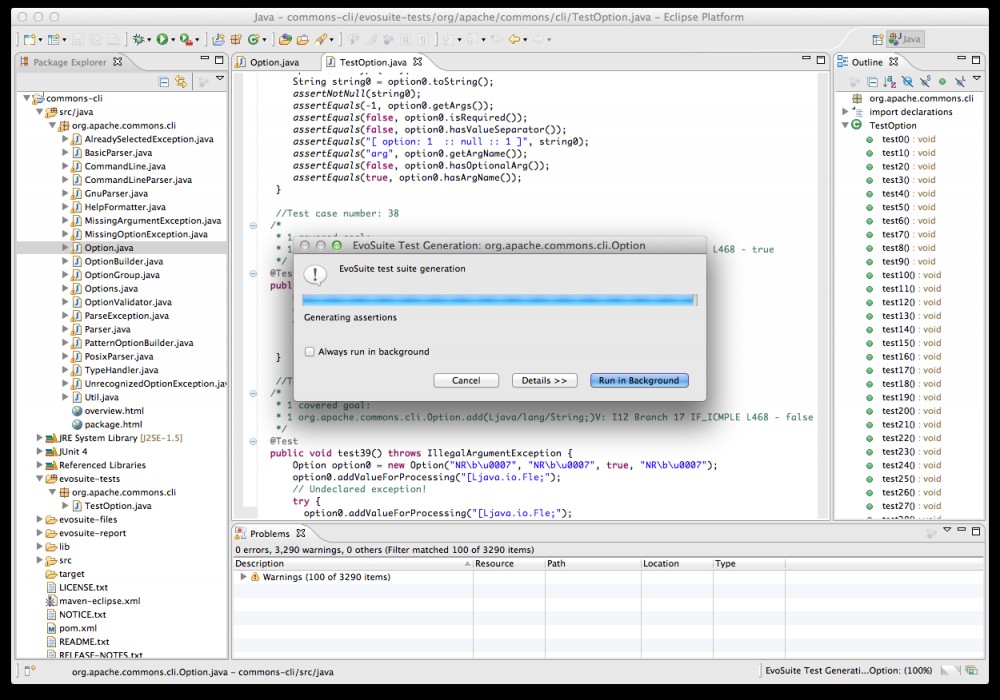Viewport: 1000px width, 700px height.
Task: Click the Debug bug icon in toolbar
Action: (136, 39)
